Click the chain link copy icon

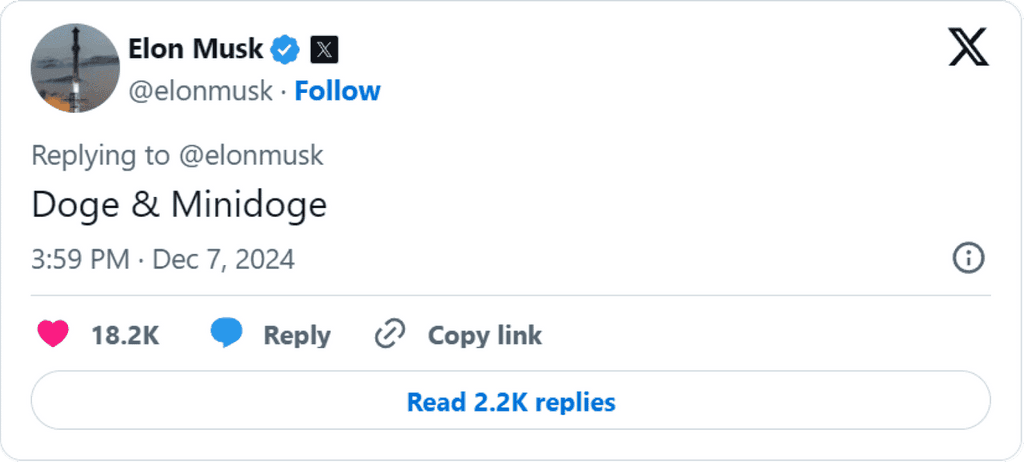pyautogui.click(x=390, y=335)
